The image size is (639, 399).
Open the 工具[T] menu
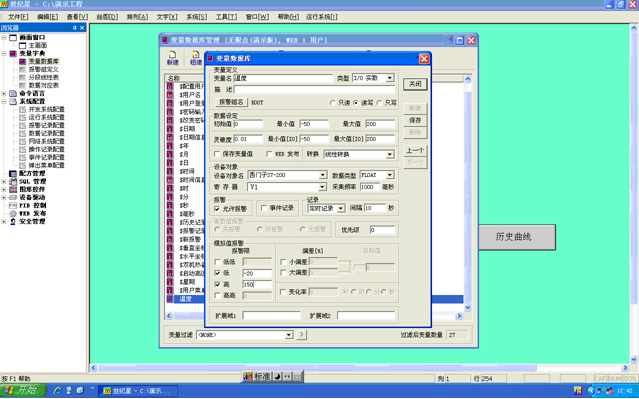click(x=226, y=17)
